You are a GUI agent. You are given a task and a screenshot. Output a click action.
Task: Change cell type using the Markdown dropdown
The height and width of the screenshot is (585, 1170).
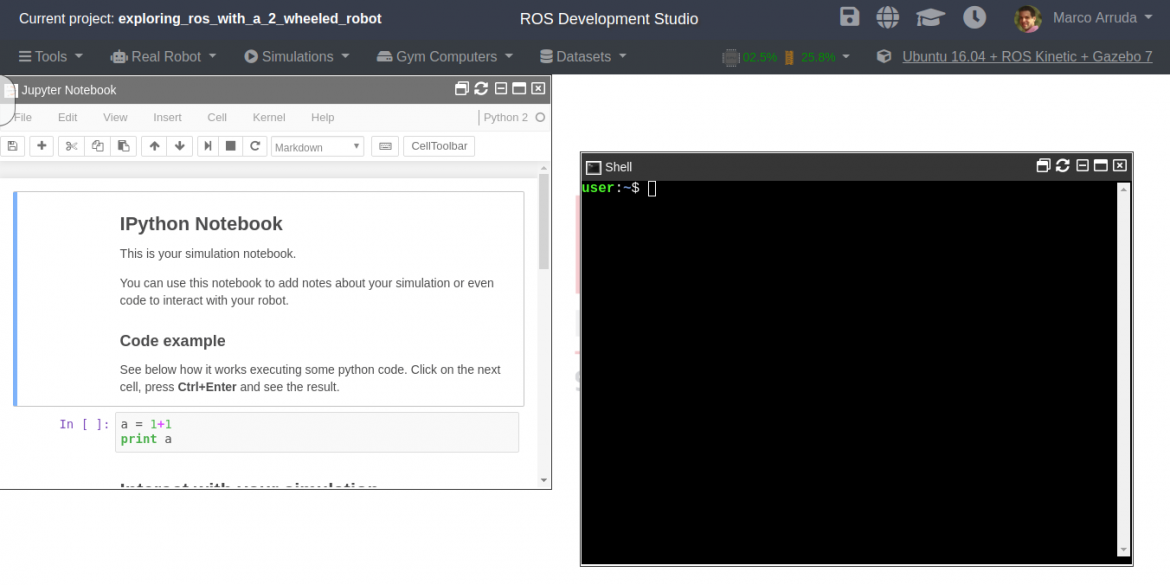pos(318,146)
